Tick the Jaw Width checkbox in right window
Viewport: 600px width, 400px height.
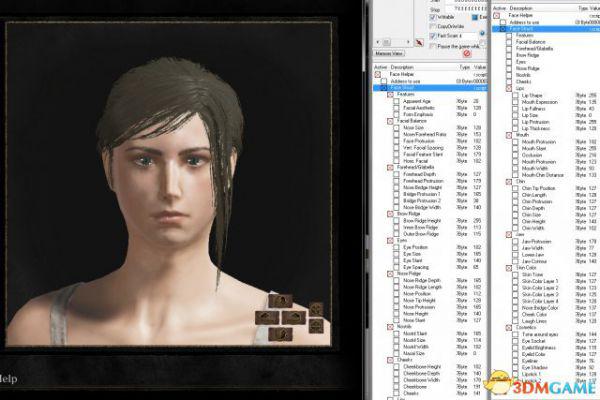point(515,248)
